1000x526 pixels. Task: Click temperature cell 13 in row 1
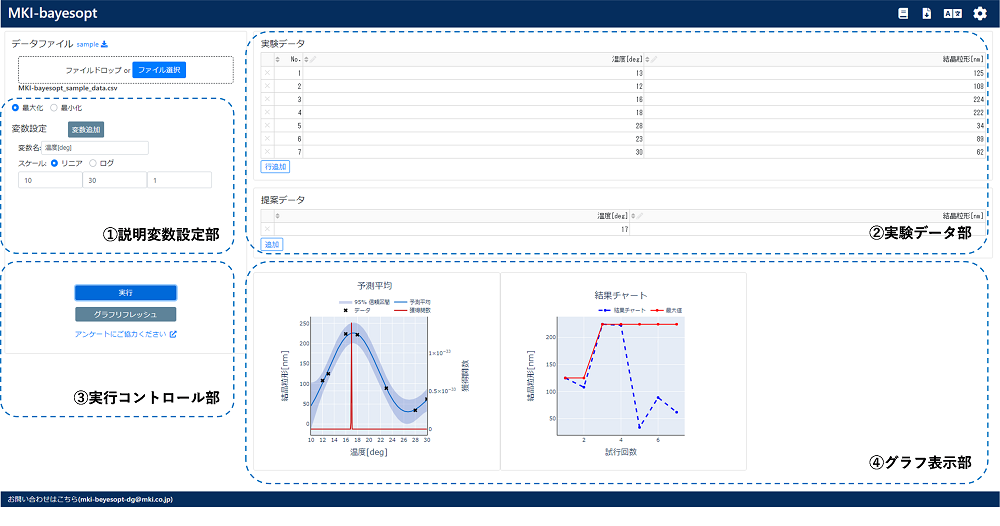473,73
